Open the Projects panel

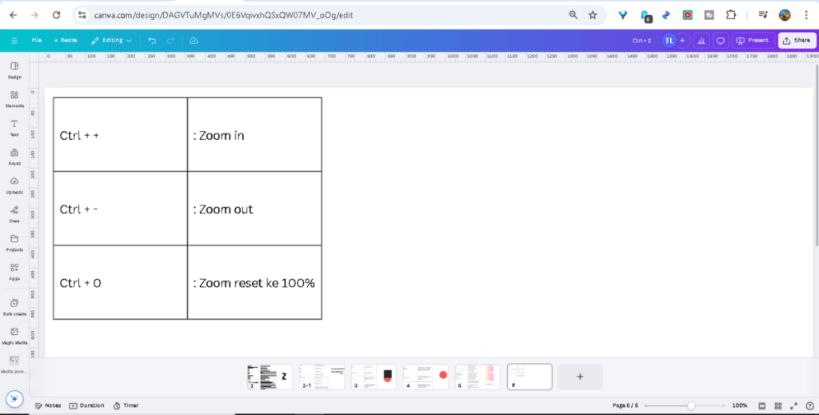point(14,243)
